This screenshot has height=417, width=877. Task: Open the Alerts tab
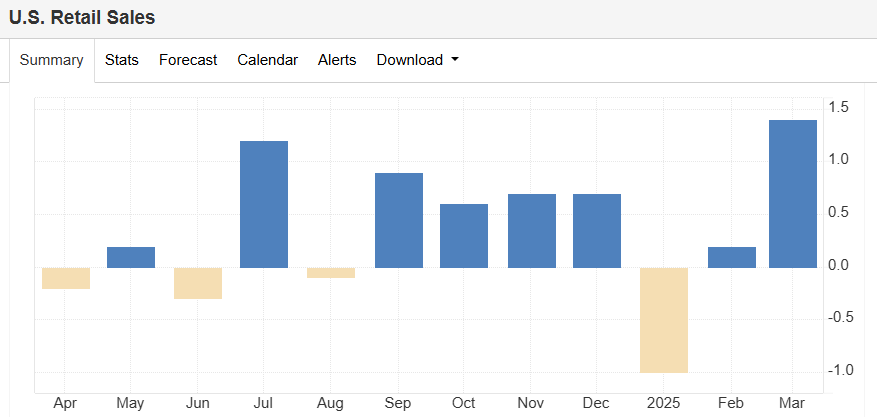click(337, 60)
